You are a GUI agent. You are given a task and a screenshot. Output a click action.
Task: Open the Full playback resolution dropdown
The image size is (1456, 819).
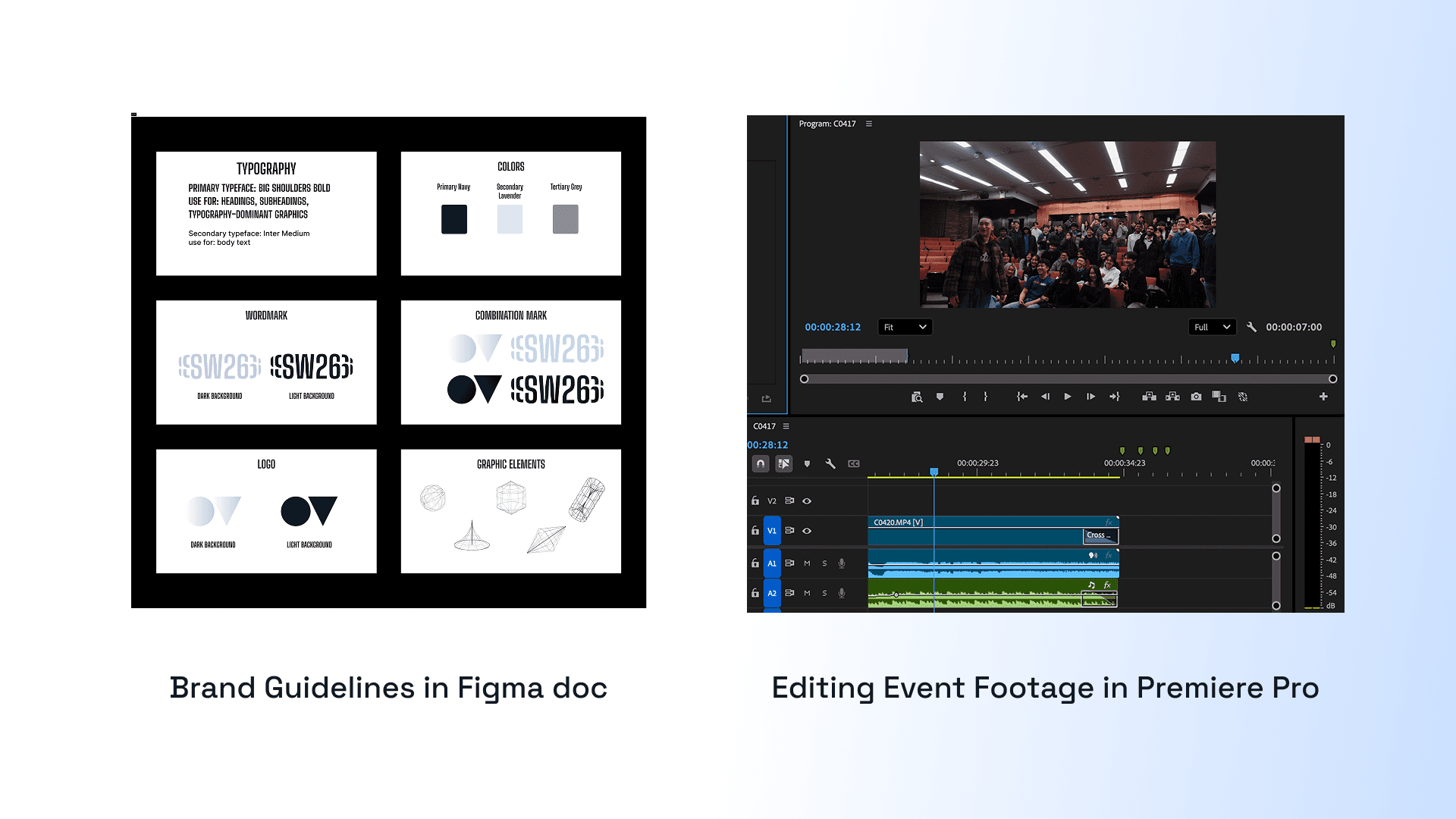click(1211, 327)
